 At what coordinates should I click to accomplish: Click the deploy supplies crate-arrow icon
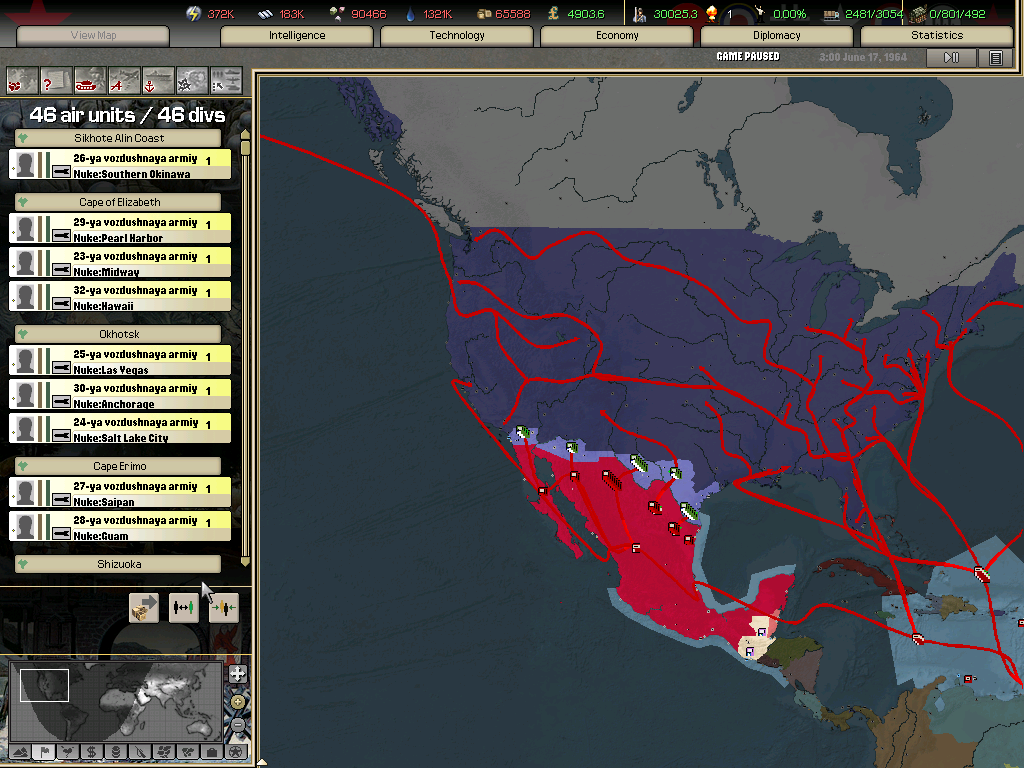144,607
